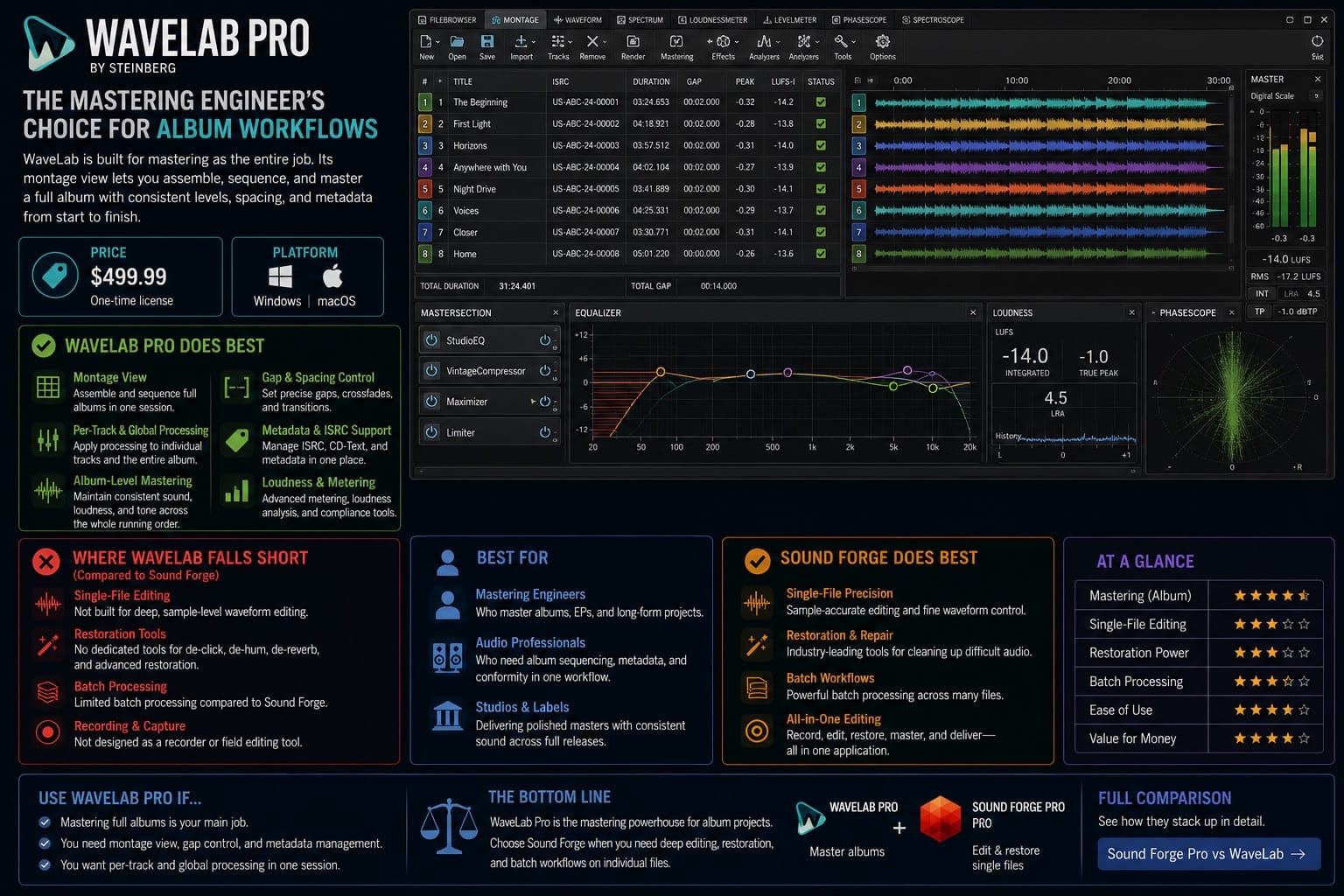Viewport: 1344px width, 896px height.
Task: Click the Tools wrench icon
Action: tap(840, 41)
